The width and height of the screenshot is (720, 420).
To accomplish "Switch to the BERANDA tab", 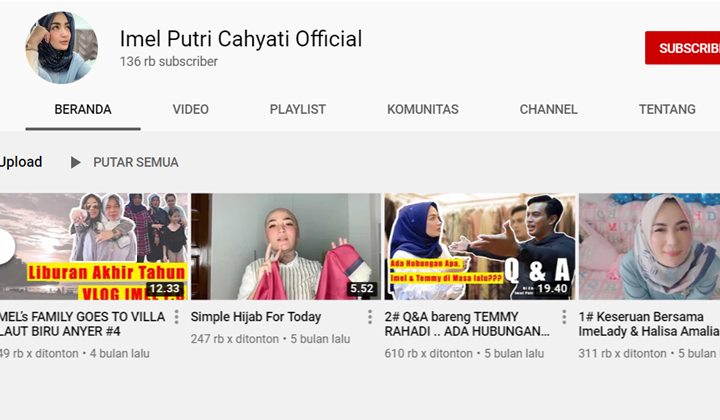I will [83, 109].
